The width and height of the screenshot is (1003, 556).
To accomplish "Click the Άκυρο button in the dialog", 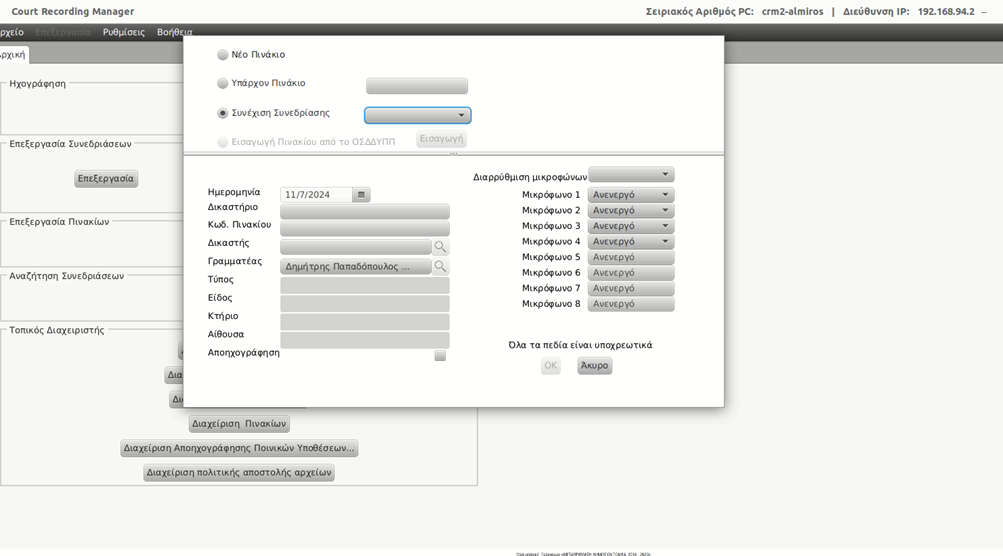I will pos(594,366).
